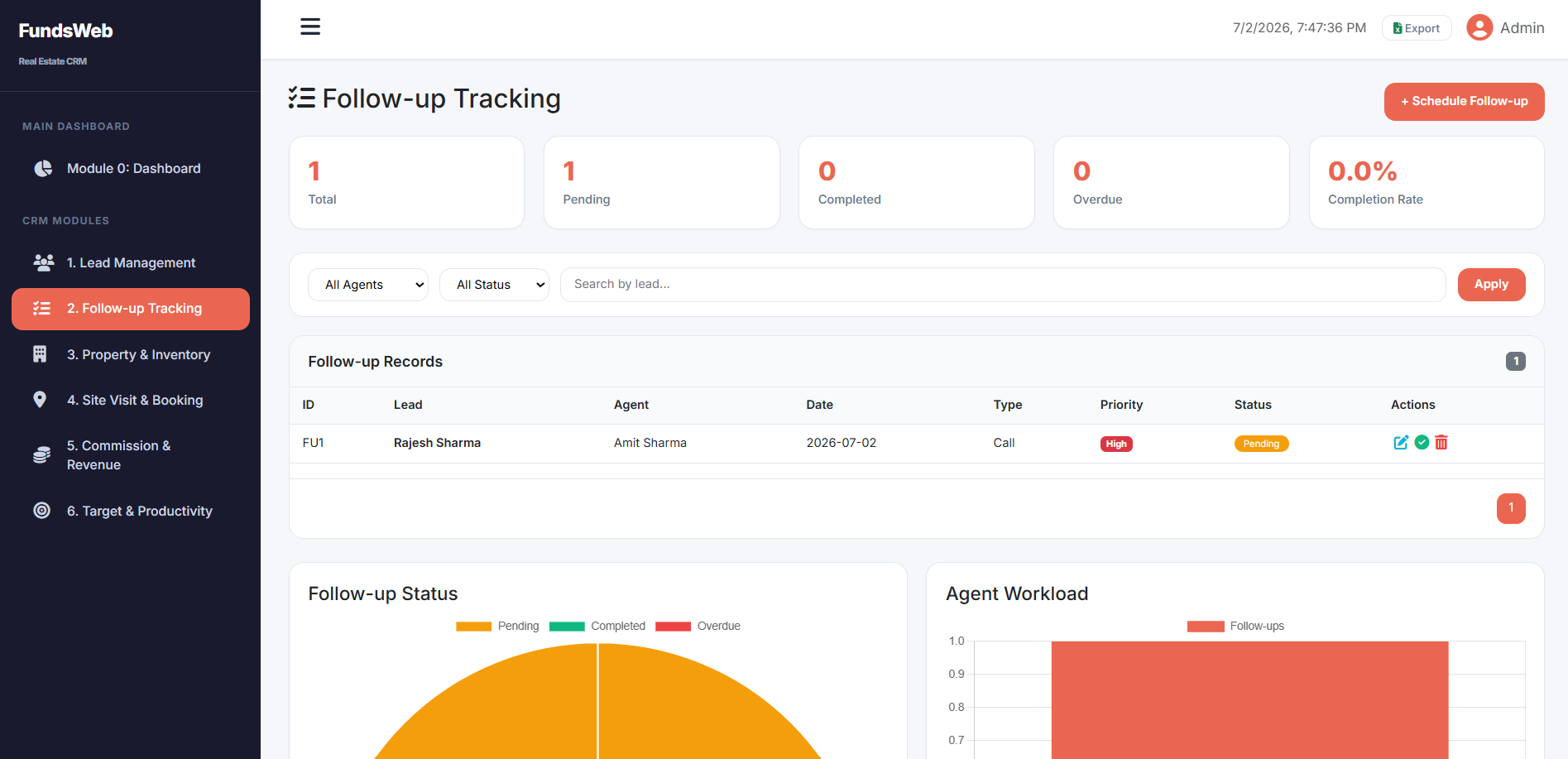
Task: Click the Site Visit location pin icon
Action: [x=40, y=401]
